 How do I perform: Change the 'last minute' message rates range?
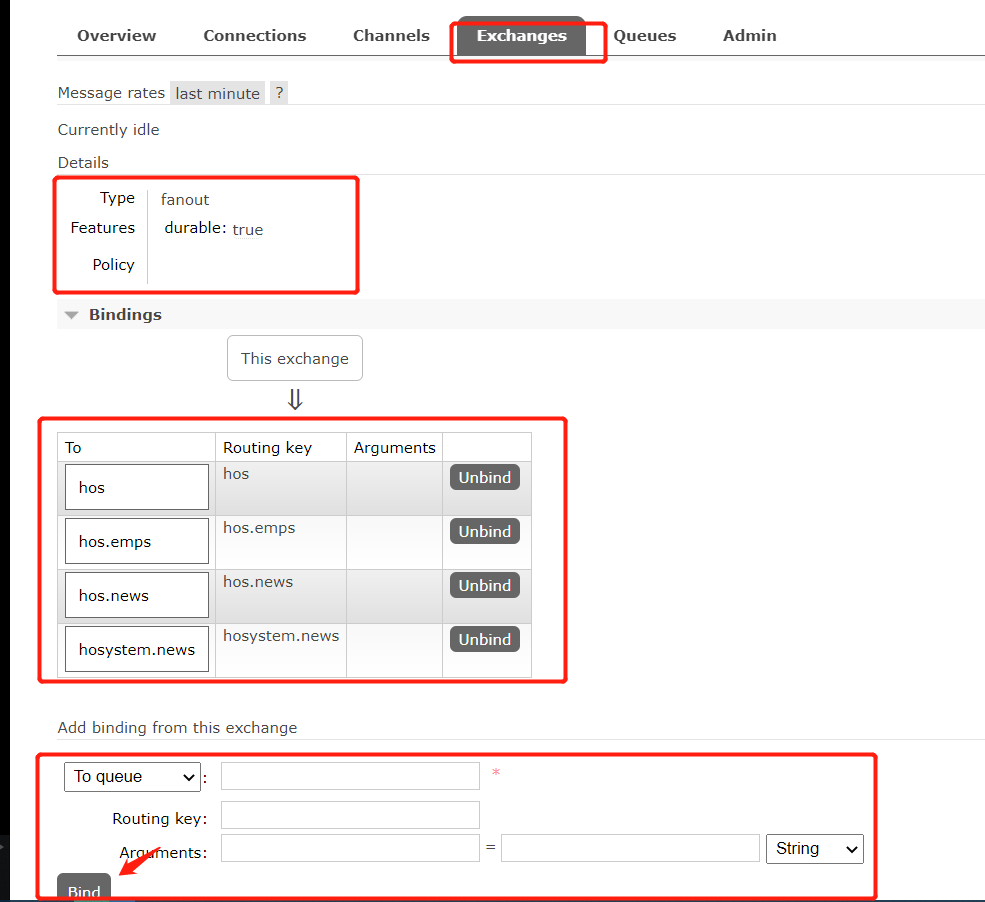click(217, 93)
